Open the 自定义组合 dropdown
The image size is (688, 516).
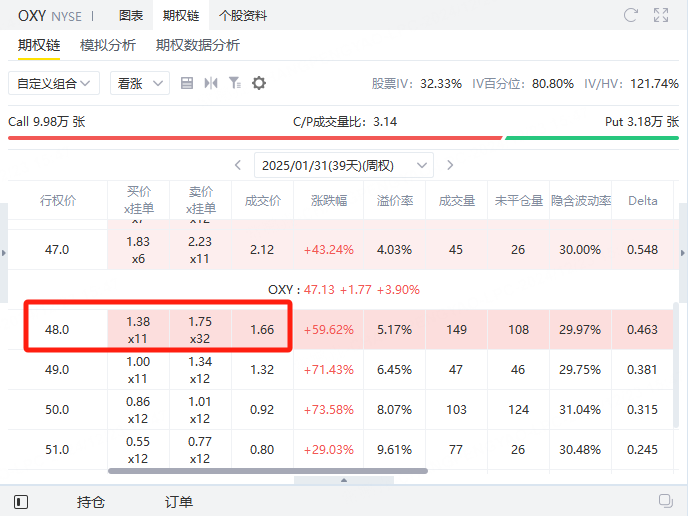54,83
